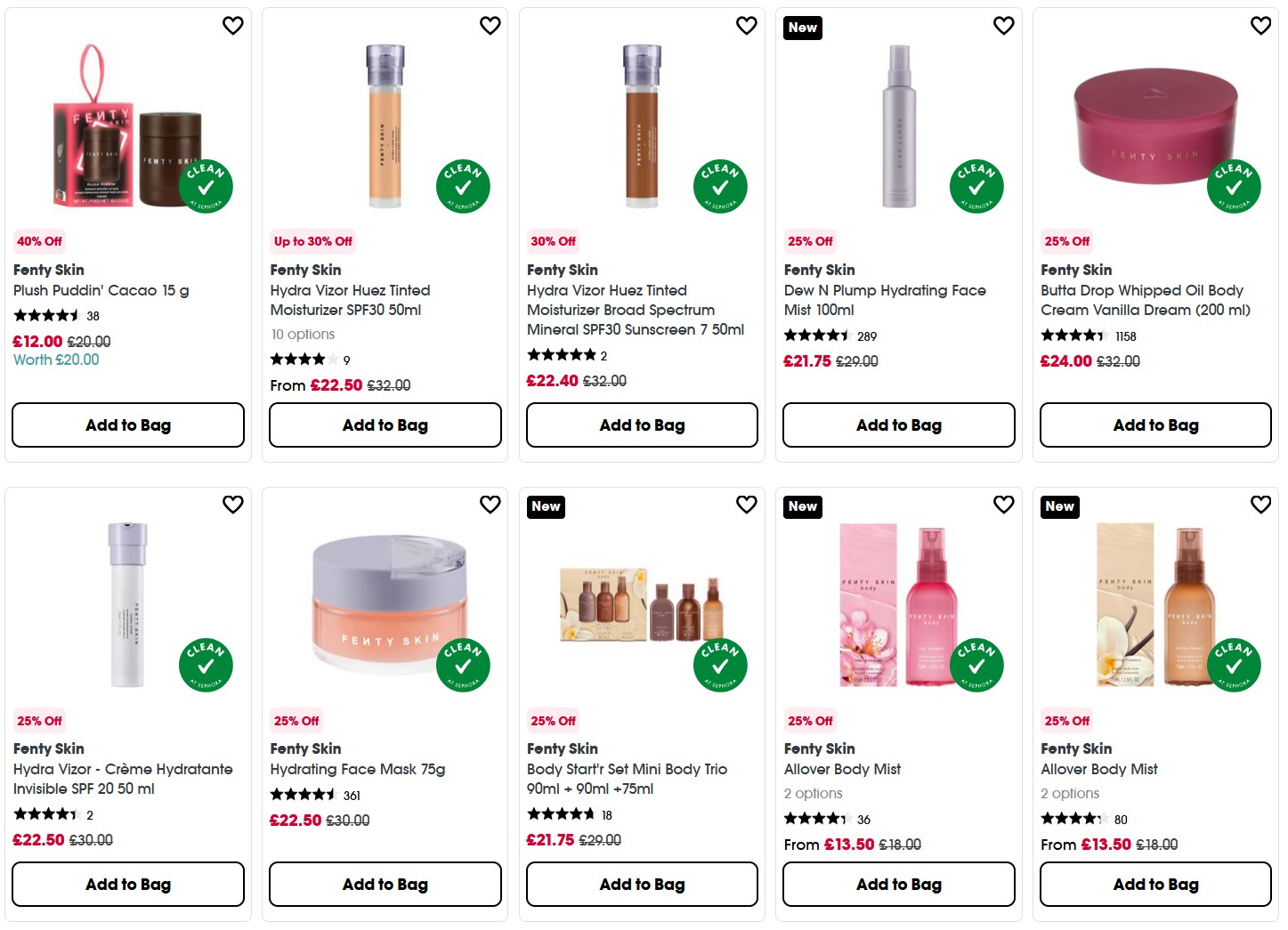This screenshot has height=930, width=1288.
Task: Click the Clean at Sephora badge on Hydrating Face Mask
Action: point(462,664)
